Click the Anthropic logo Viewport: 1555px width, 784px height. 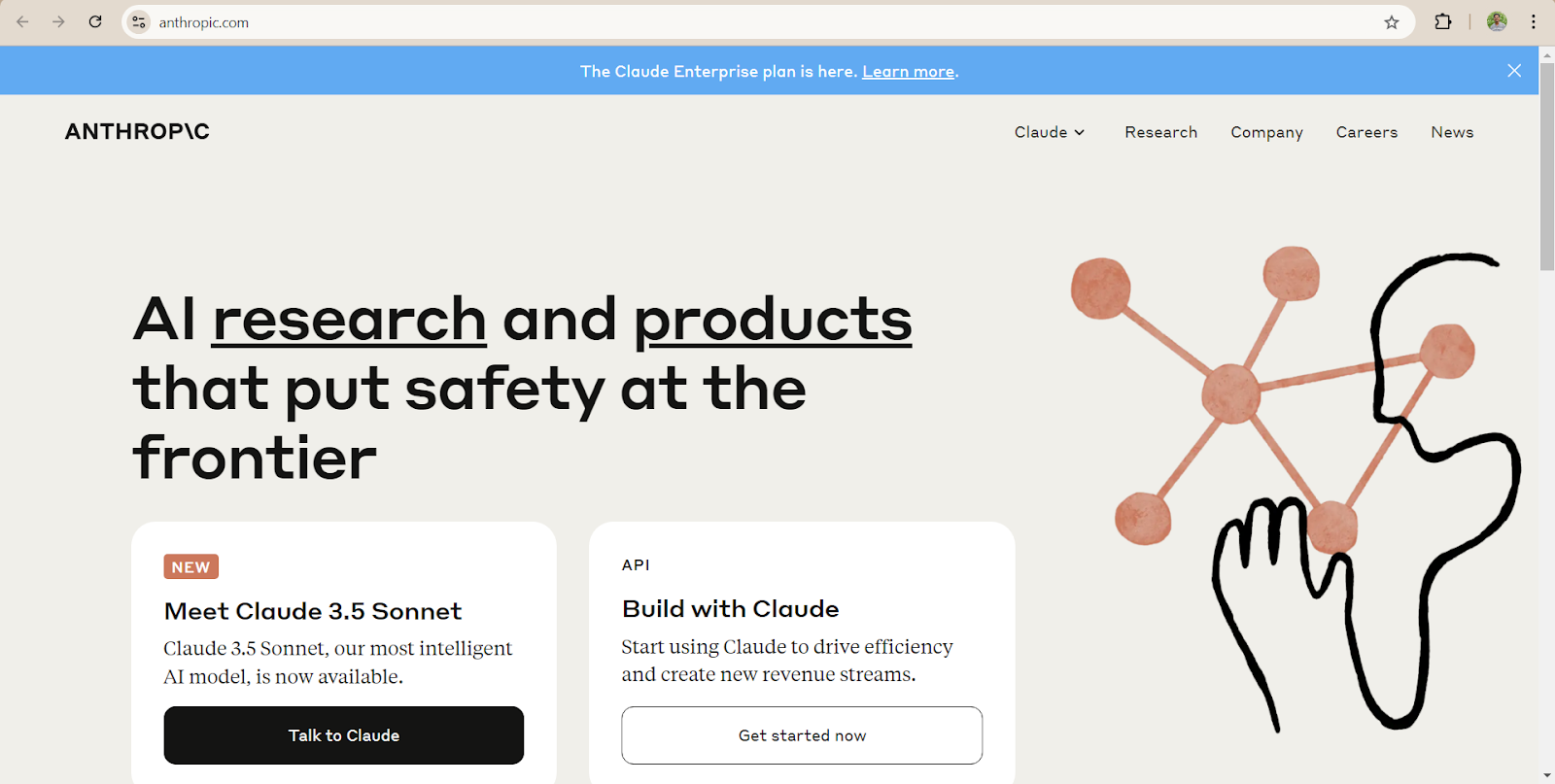pyautogui.click(x=137, y=131)
